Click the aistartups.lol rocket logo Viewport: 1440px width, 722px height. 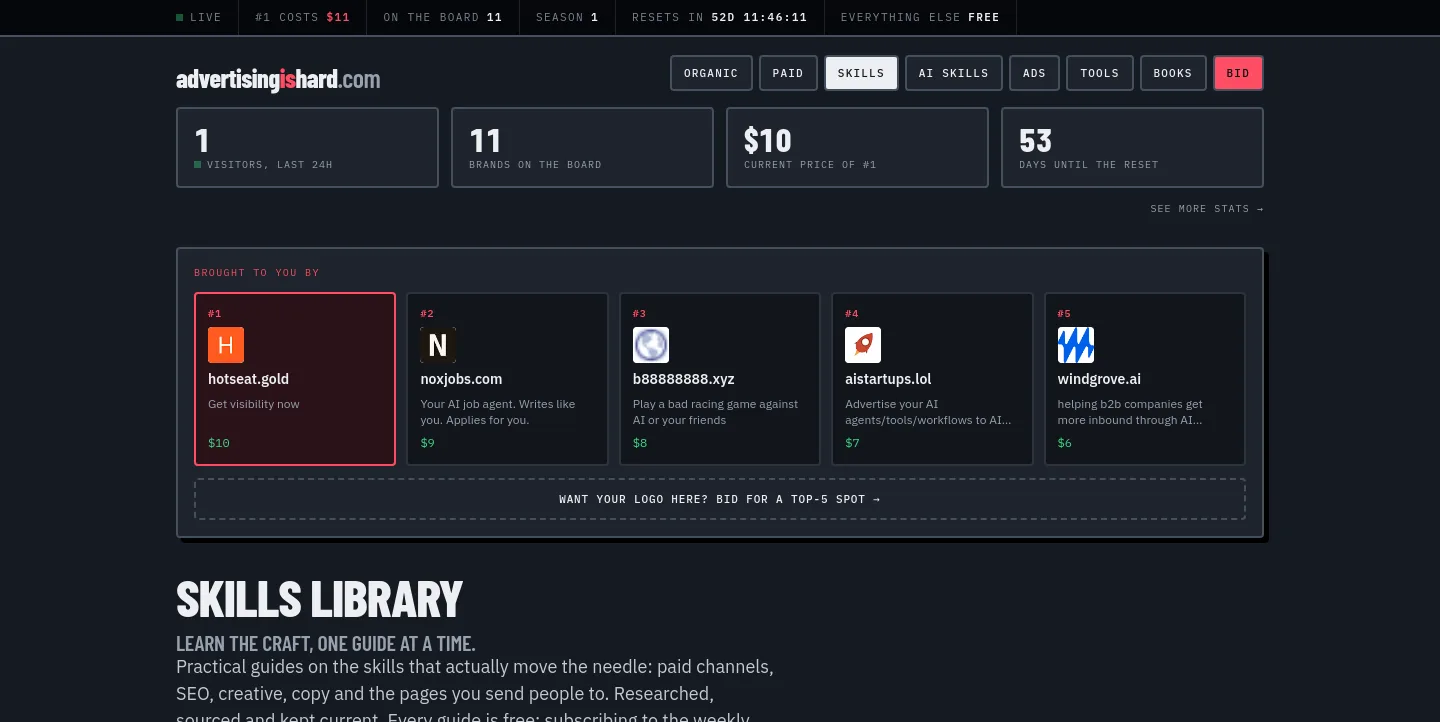coord(863,345)
